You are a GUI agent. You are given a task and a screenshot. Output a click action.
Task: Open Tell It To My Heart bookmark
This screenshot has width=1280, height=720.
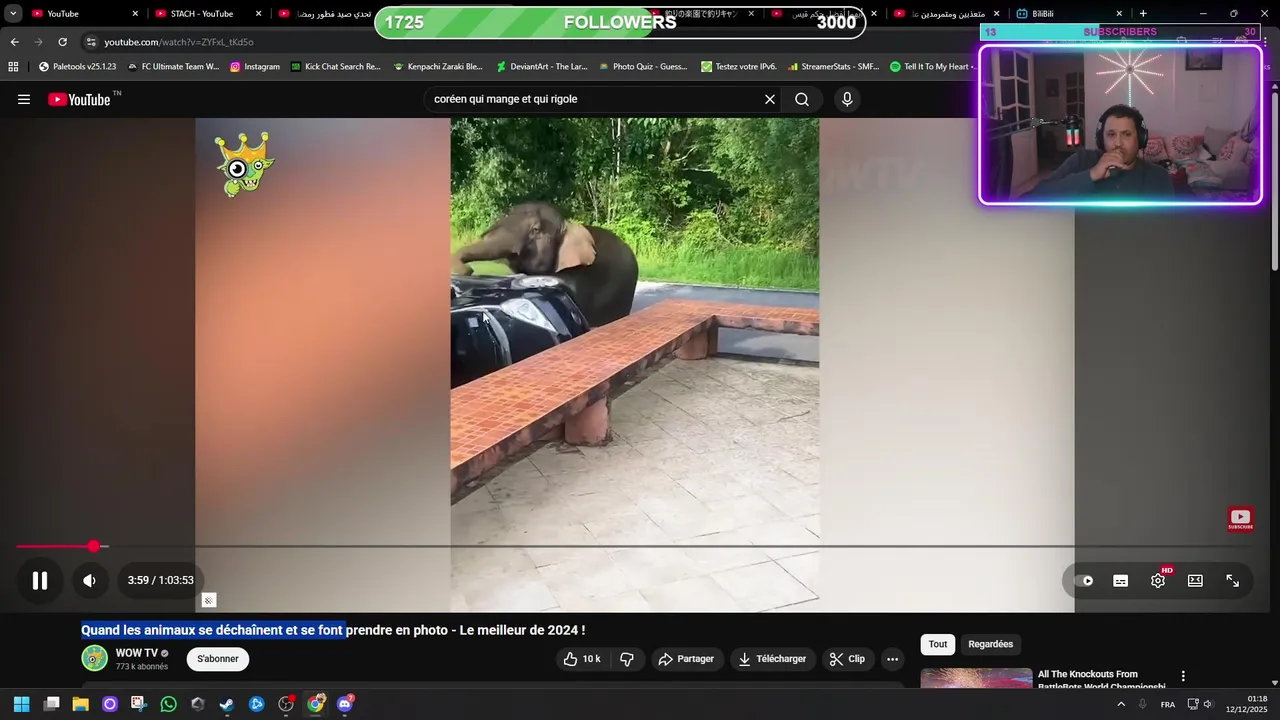[933, 67]
